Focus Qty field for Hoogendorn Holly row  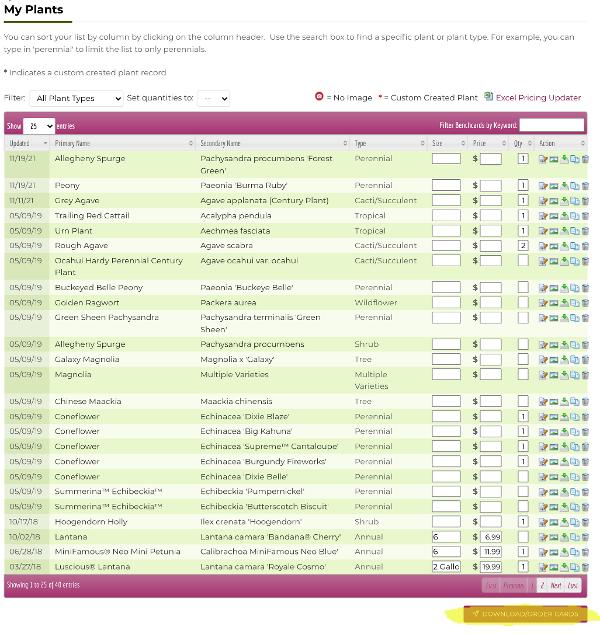[x=523, y=522]
